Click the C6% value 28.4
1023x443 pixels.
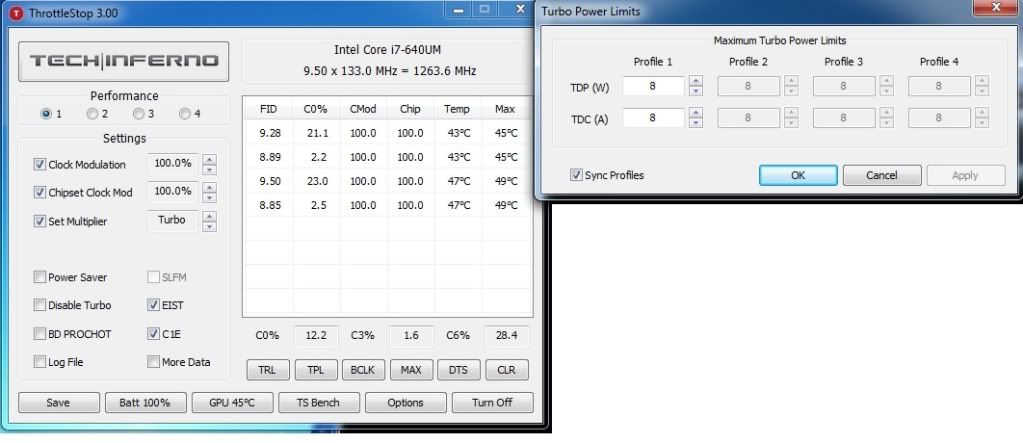pyautogui.click(x=507, y=335)
